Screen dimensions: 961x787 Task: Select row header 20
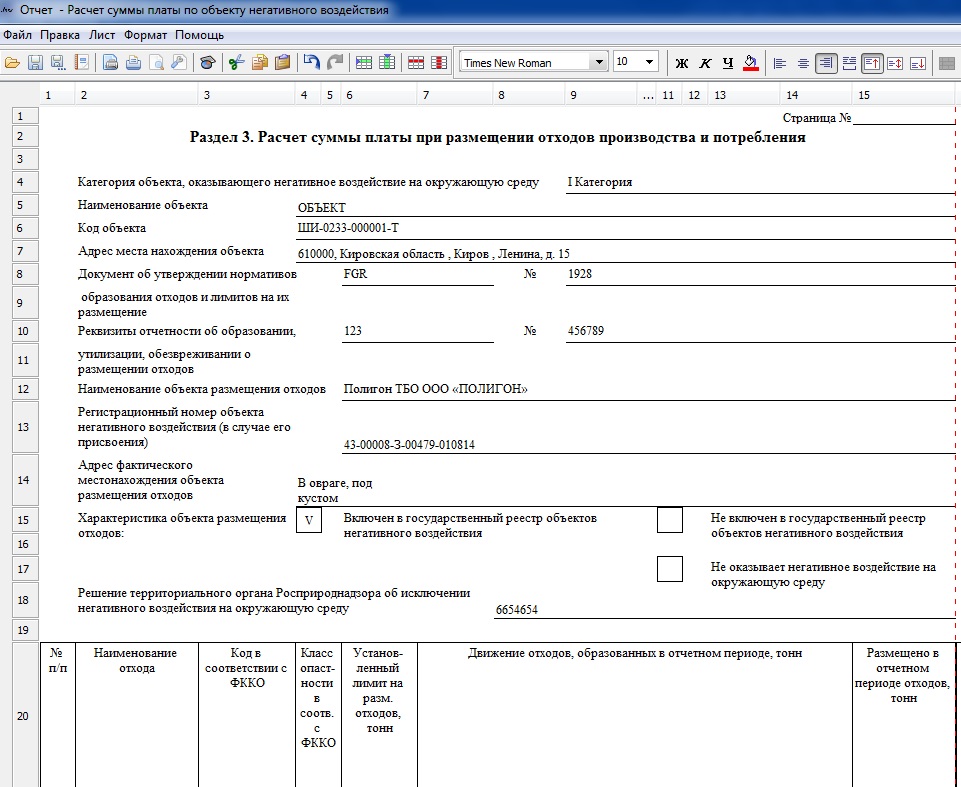(x=20, y=715)
